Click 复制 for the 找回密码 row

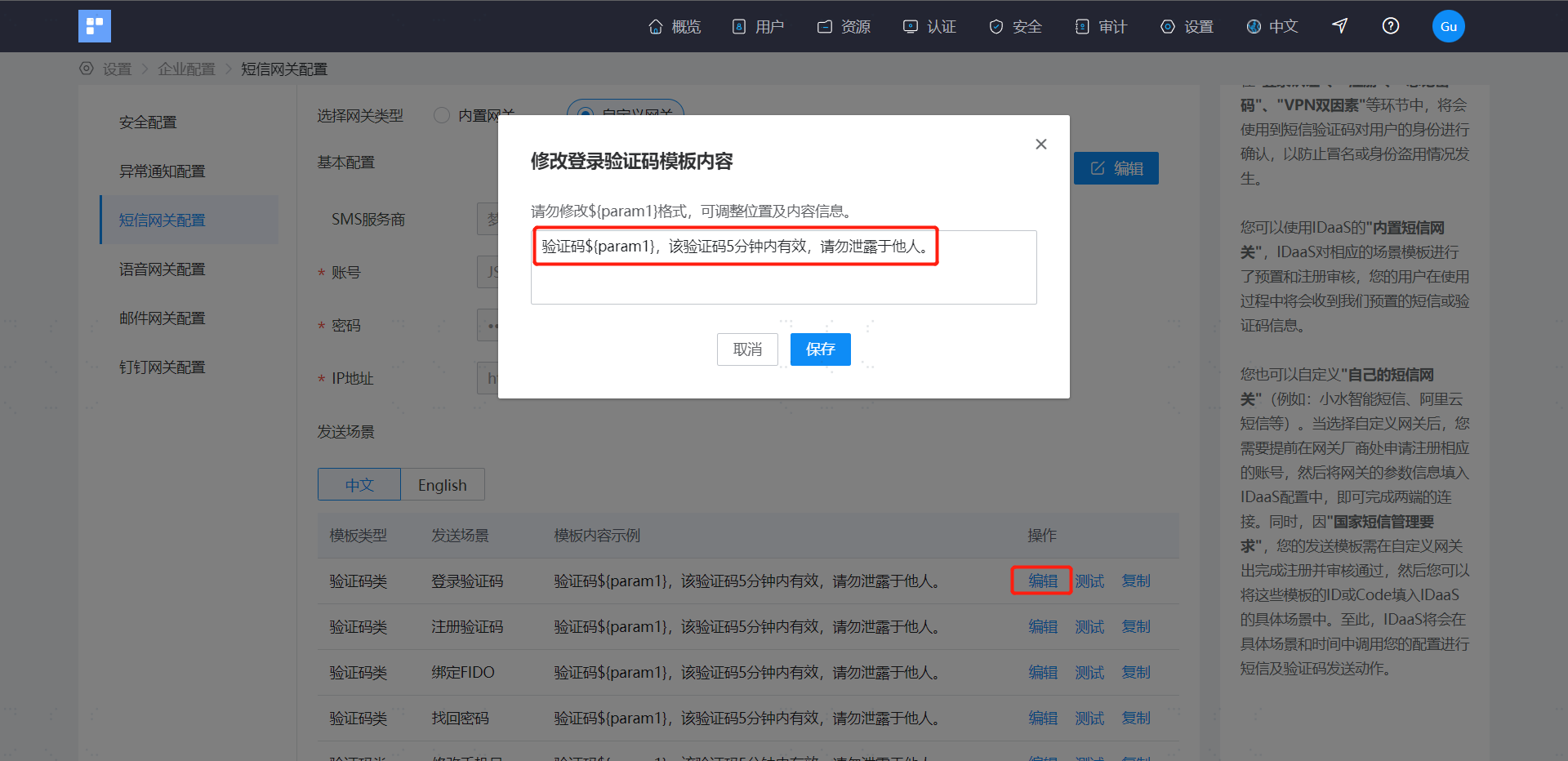click(x=1136, y=719)
